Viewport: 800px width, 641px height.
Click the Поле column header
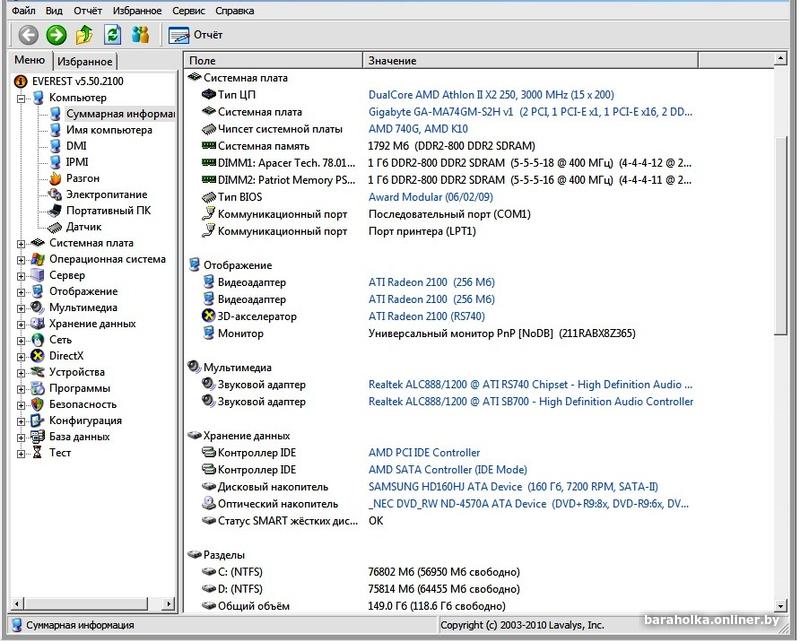[x=202, y=62]
